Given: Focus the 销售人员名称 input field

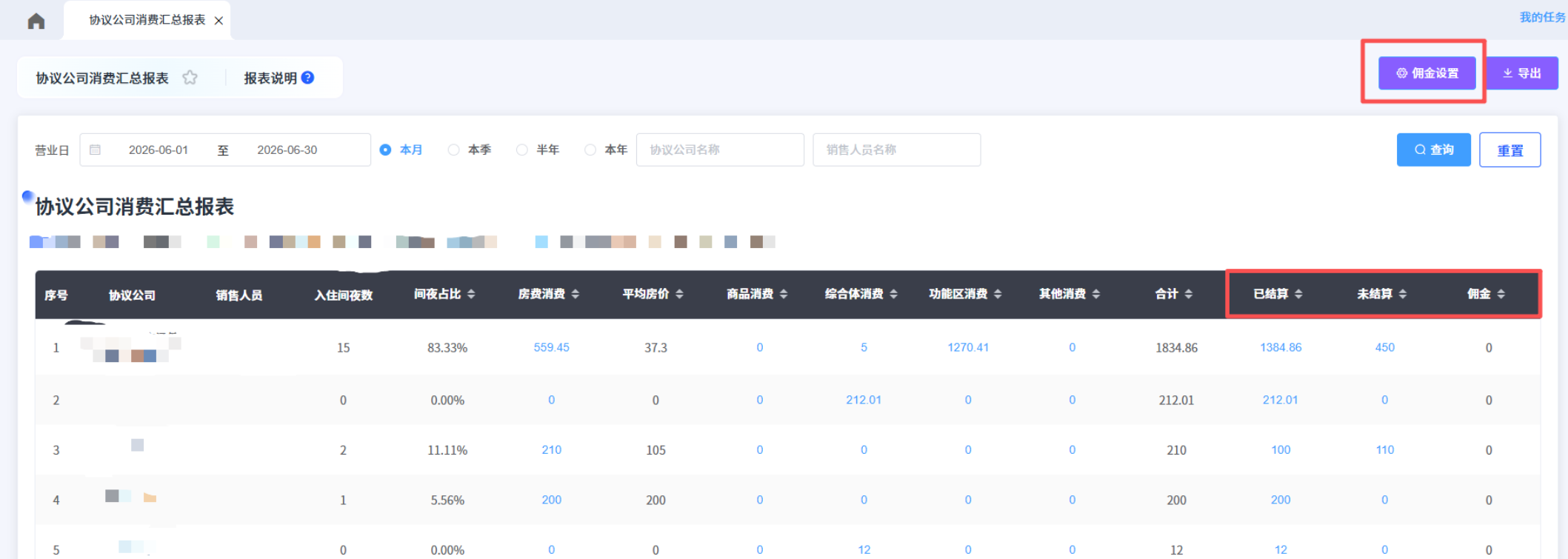Looking at the screenshot, I should click(x=897, y=150).
